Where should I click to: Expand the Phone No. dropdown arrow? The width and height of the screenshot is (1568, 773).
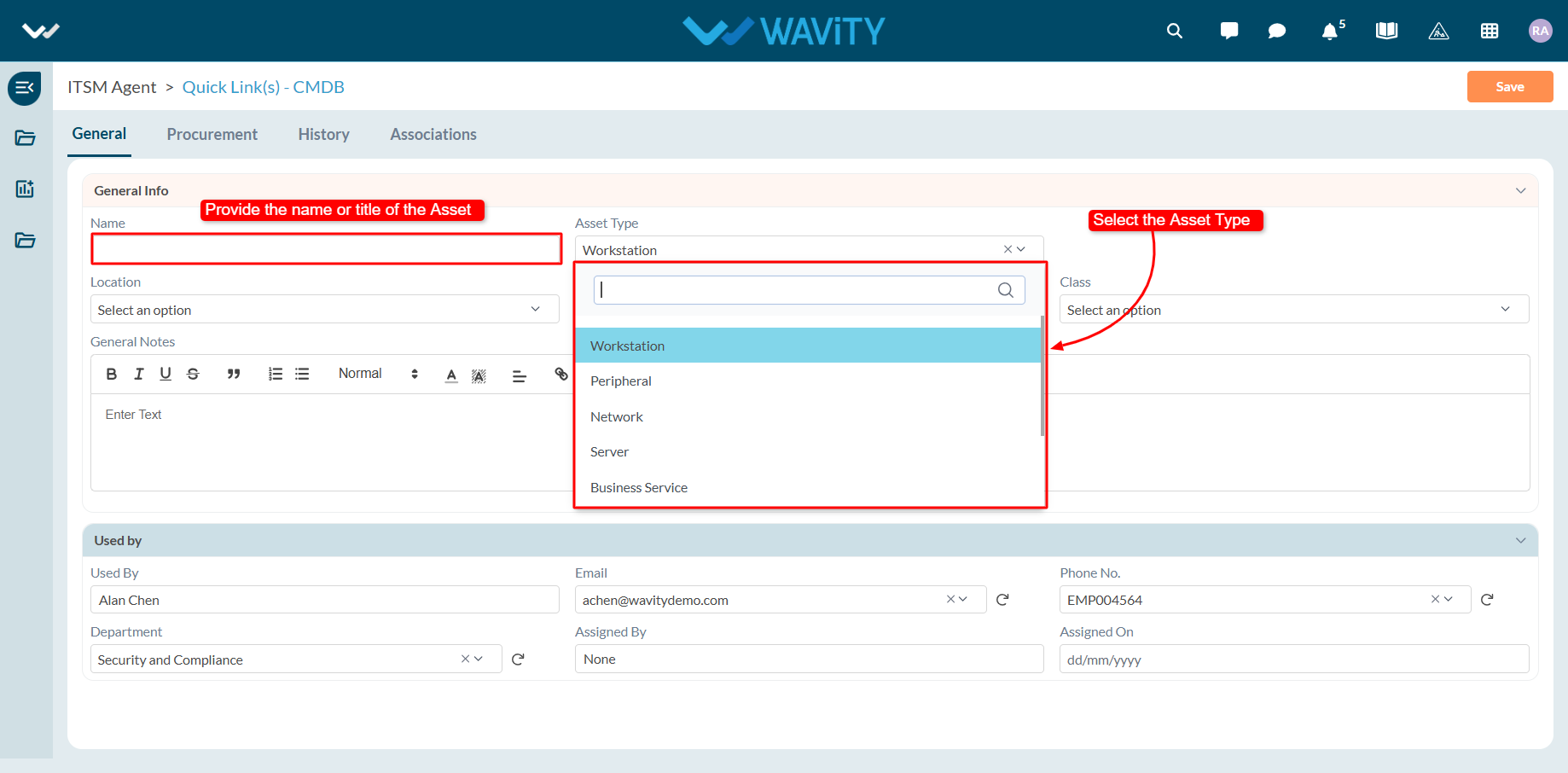coord(1448,599)
